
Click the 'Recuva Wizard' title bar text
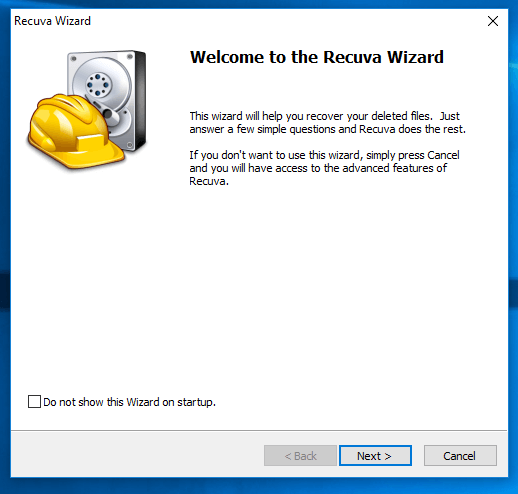pyautogui.click(x=52, y=21)
